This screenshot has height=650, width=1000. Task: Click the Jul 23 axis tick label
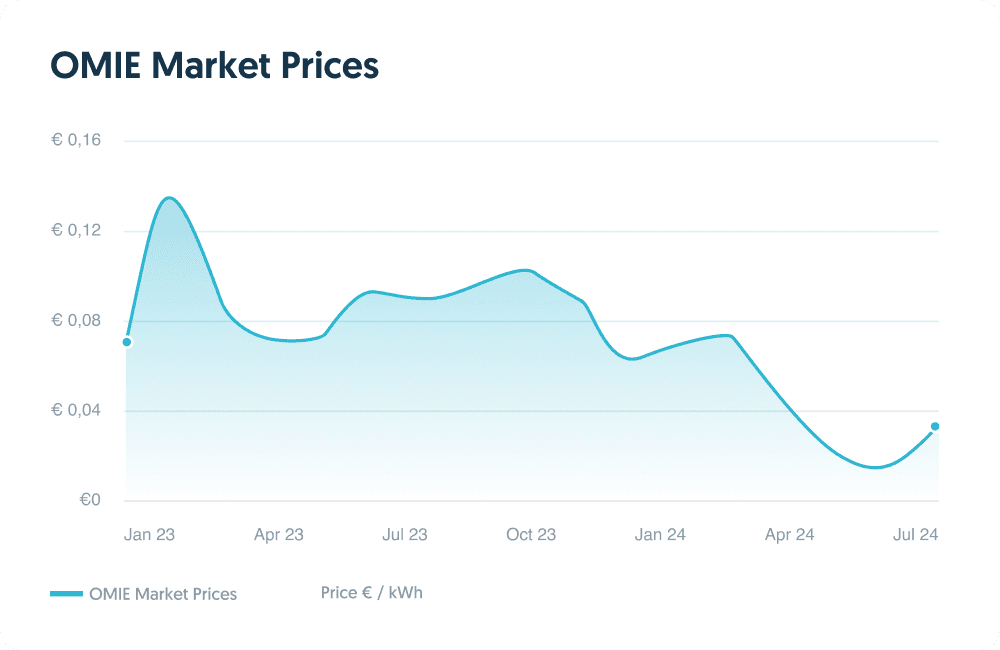click(405, 535)
